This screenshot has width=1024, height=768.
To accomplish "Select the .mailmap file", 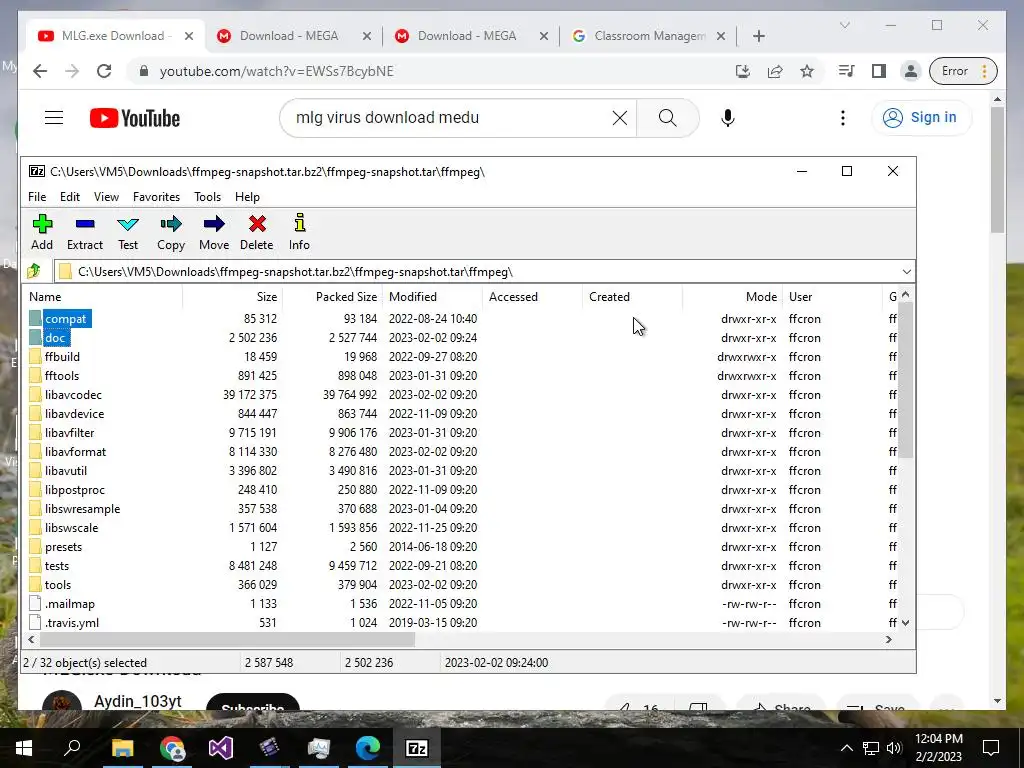I will click(69, 603).
